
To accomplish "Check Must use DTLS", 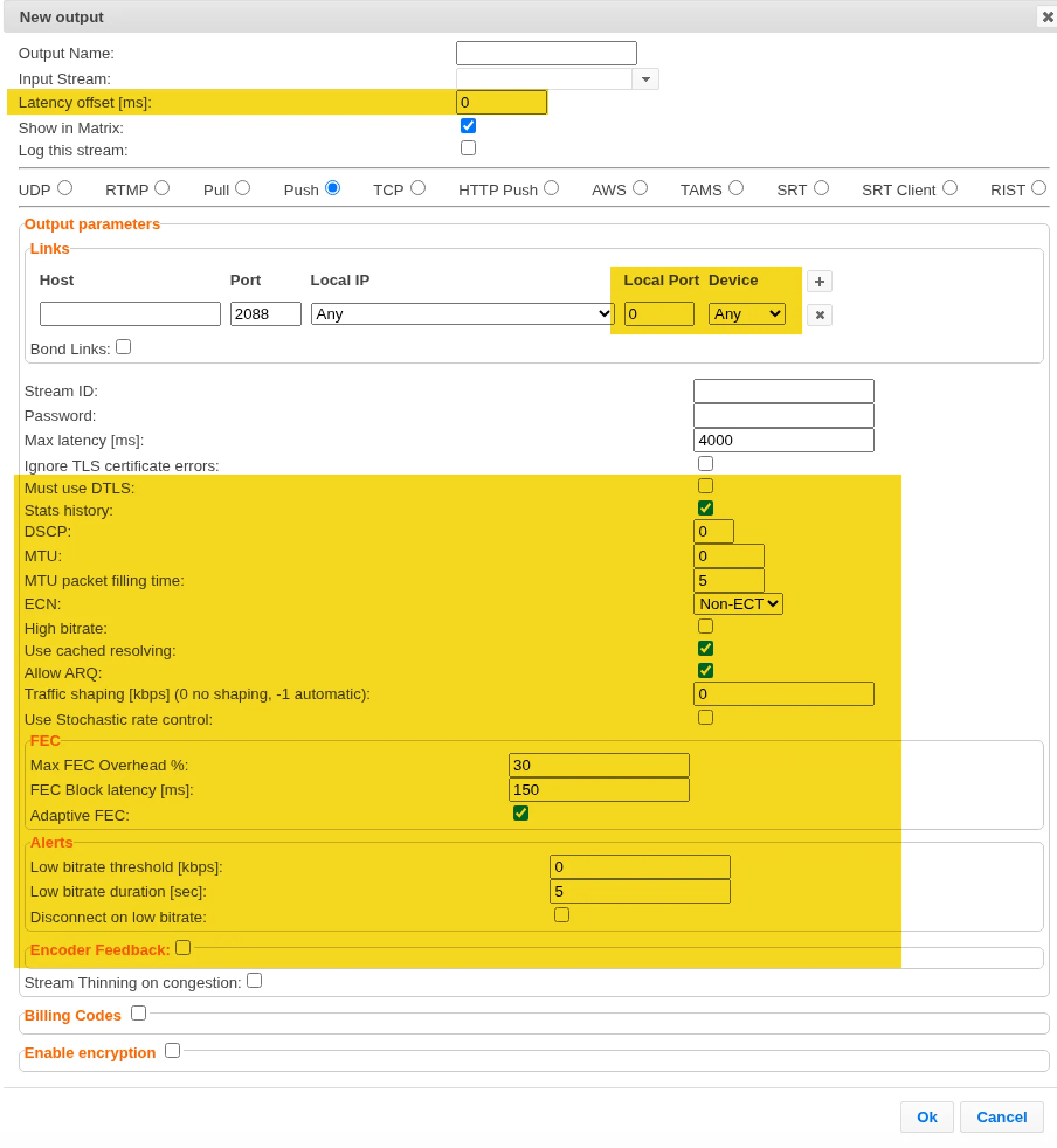I will [706, 486].
